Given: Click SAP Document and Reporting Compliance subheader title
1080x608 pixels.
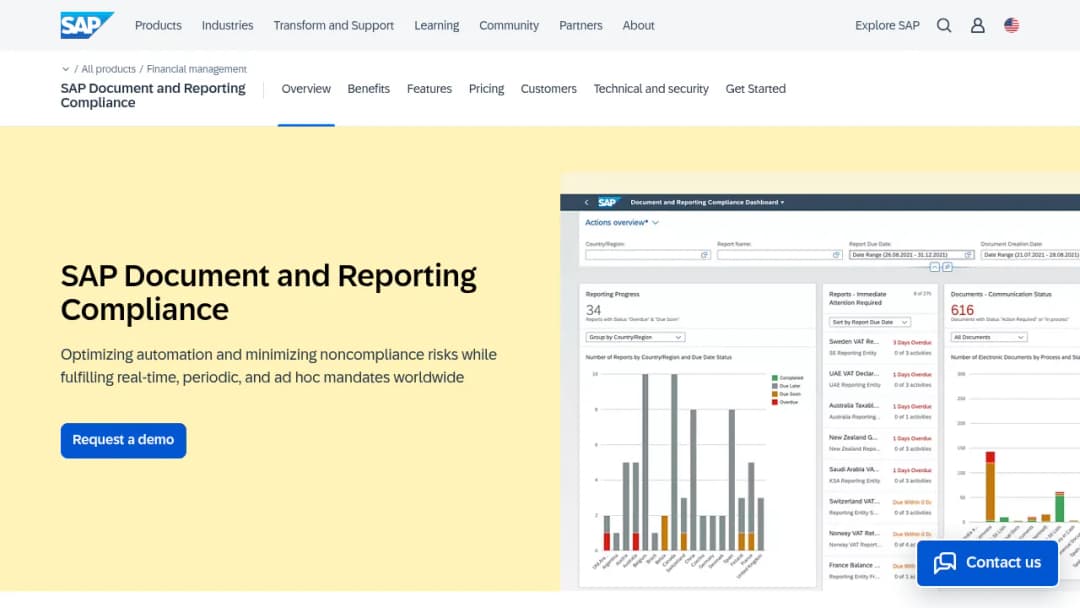Looking at the screenshot, I should (153, 95).
